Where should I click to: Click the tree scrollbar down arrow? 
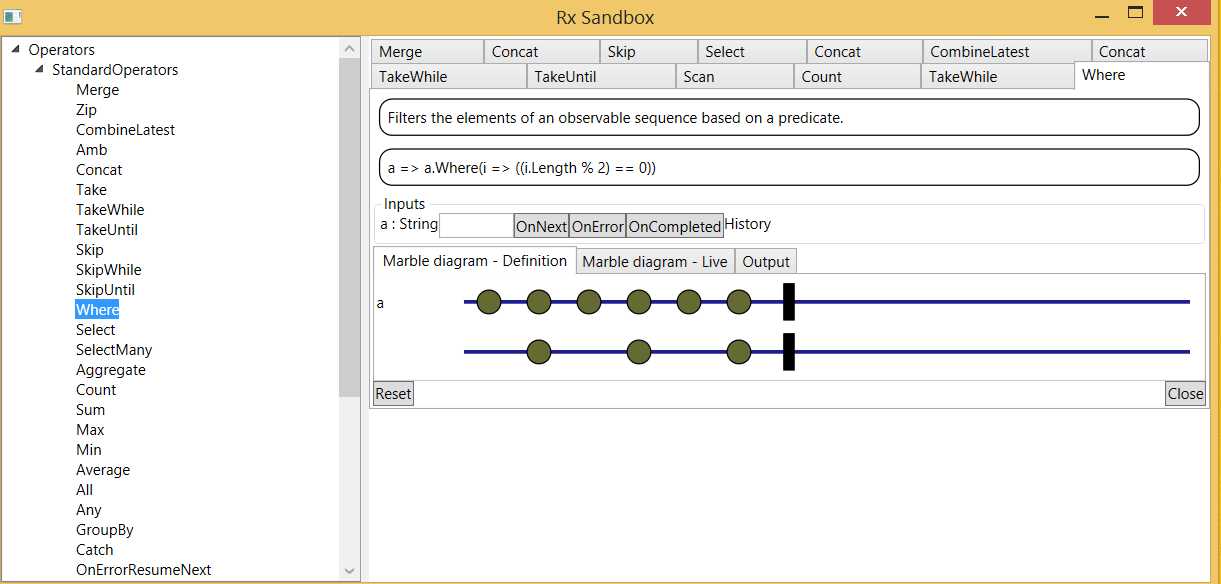click(349, 571)
